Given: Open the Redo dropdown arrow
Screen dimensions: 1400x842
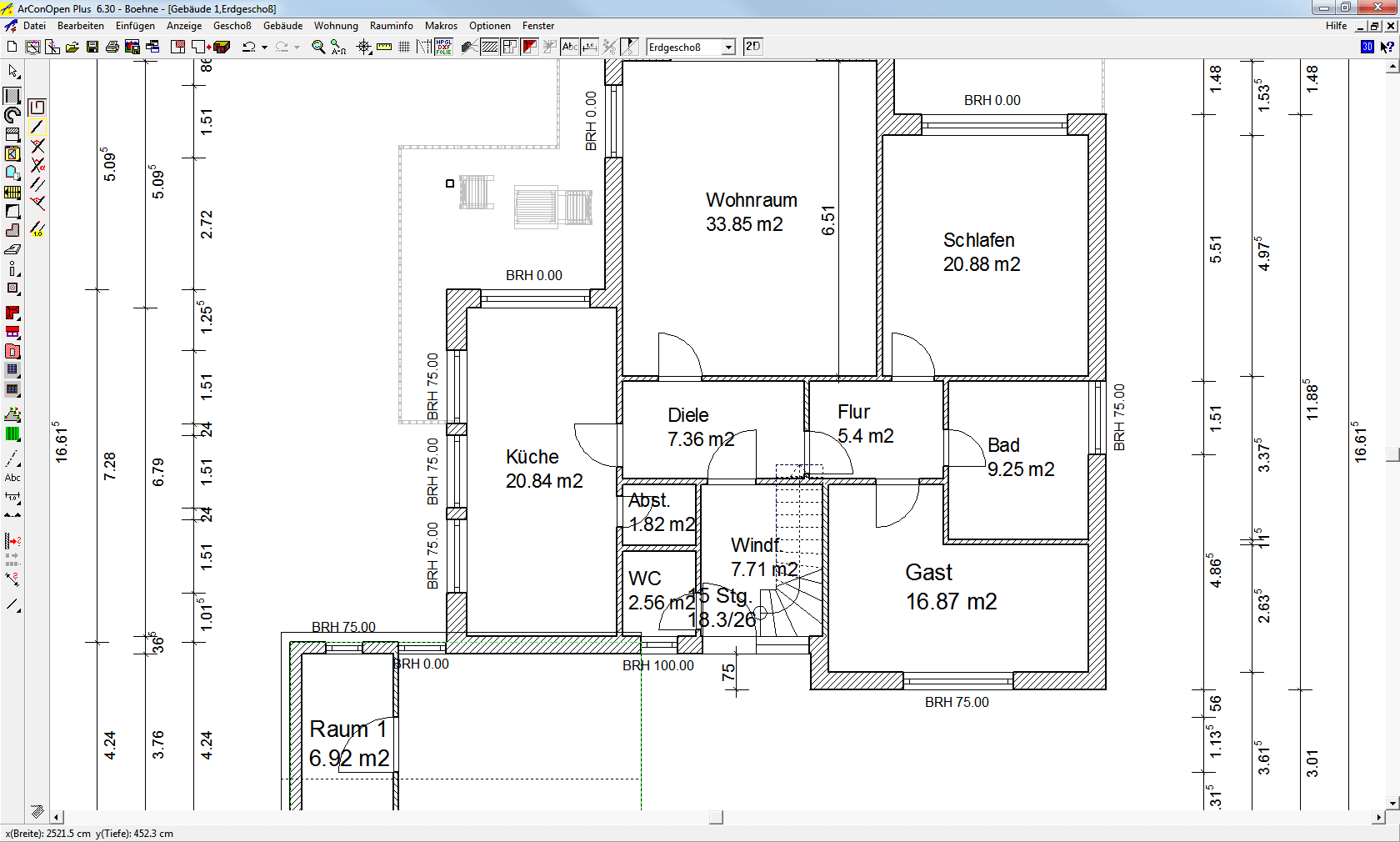Looking at the screenshot, I should [297, 47].
